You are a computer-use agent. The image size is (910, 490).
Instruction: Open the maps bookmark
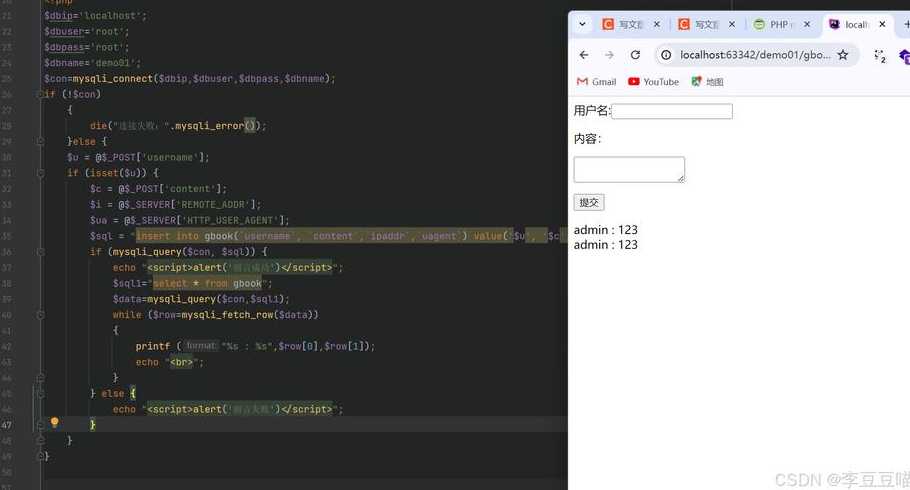pyautogui.click(x=707, y=82)
